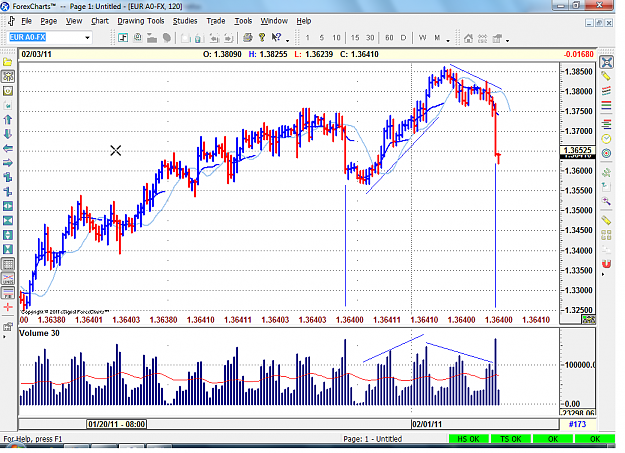Click the down arrow icon in left sidebar
Image resolution: width=625 pixels, height=453 pixels.
[8, 134]
